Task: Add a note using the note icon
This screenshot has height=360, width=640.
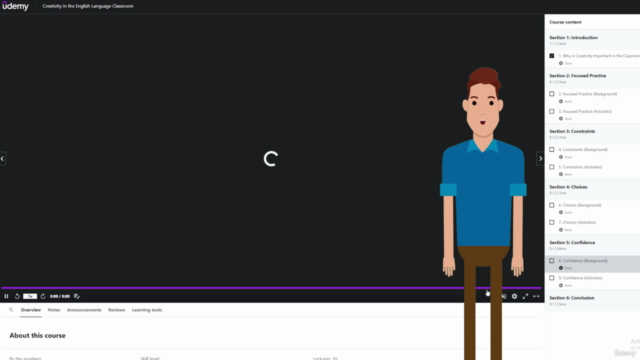Action: click(x=77, y=296)
